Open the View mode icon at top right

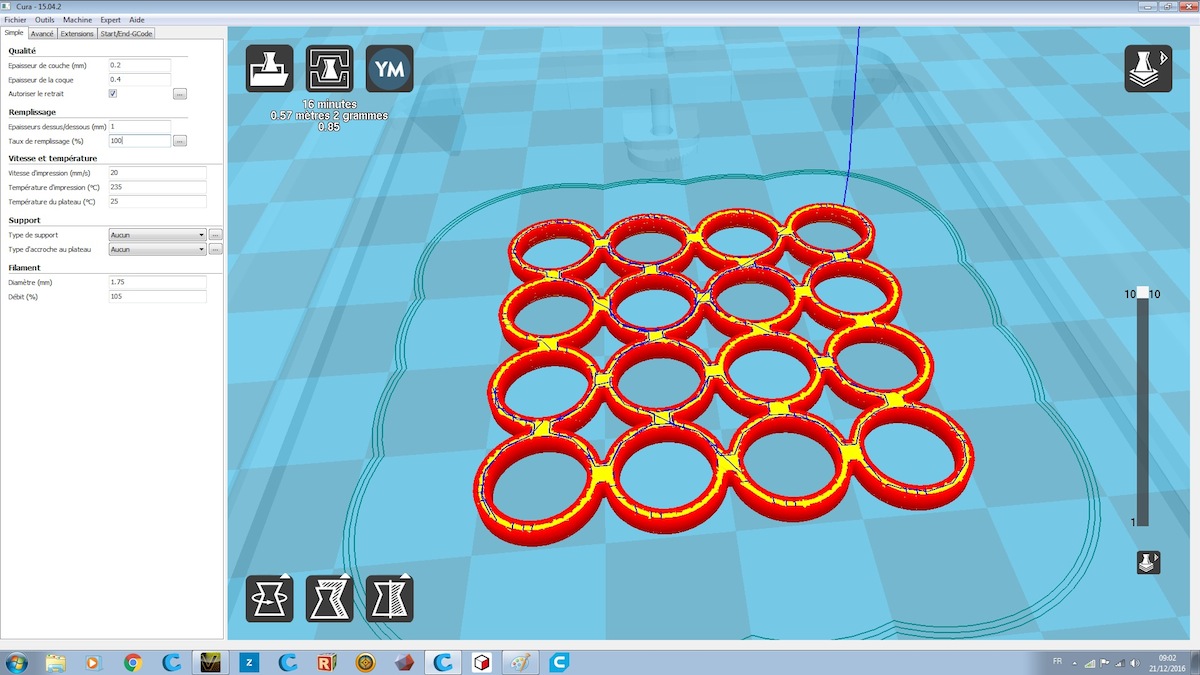click(x=1148, y=69)
